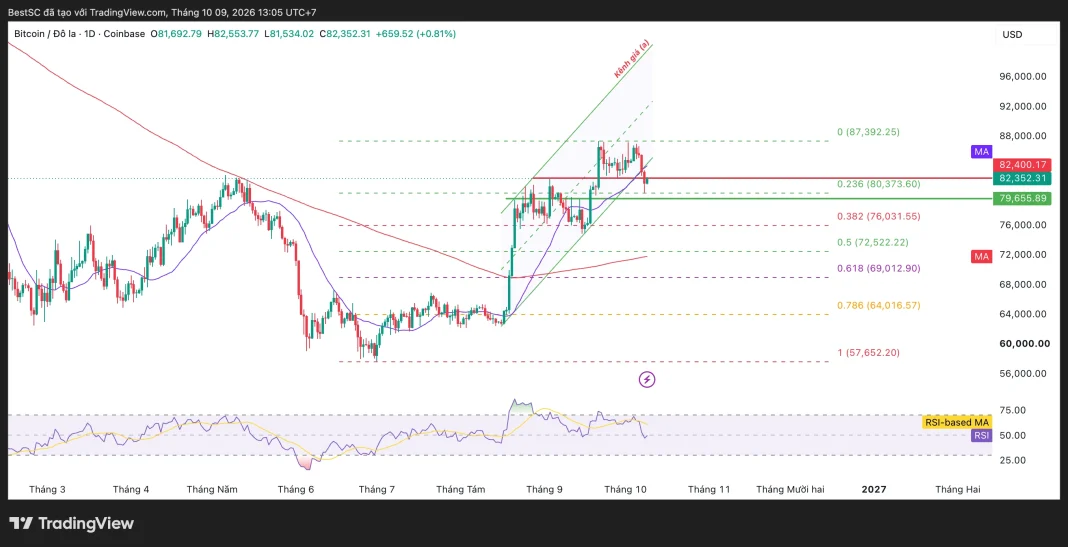Viewport: 1068px width, 547px height.
Task: Click the change value +659.52 (+0.81%)
Action: pyautogui.click(x=415, y=33)
